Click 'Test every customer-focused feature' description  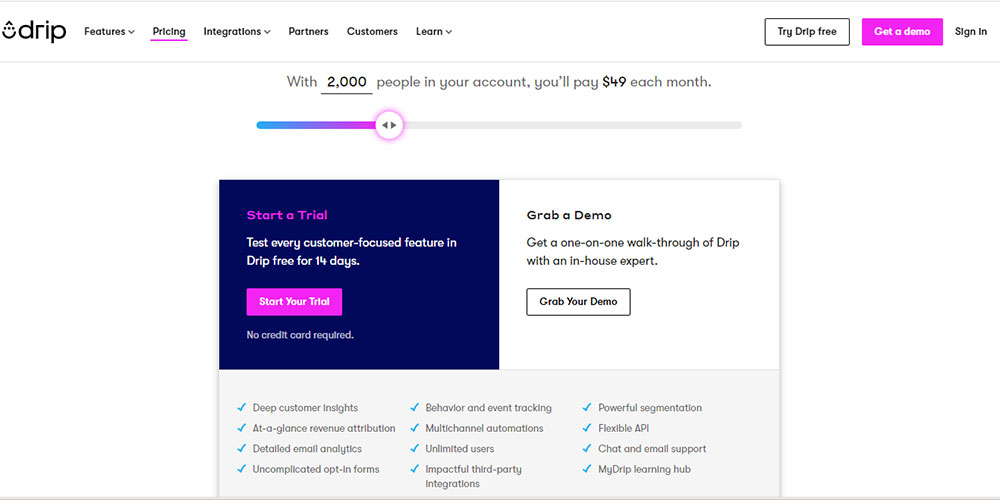click(351, 252)
